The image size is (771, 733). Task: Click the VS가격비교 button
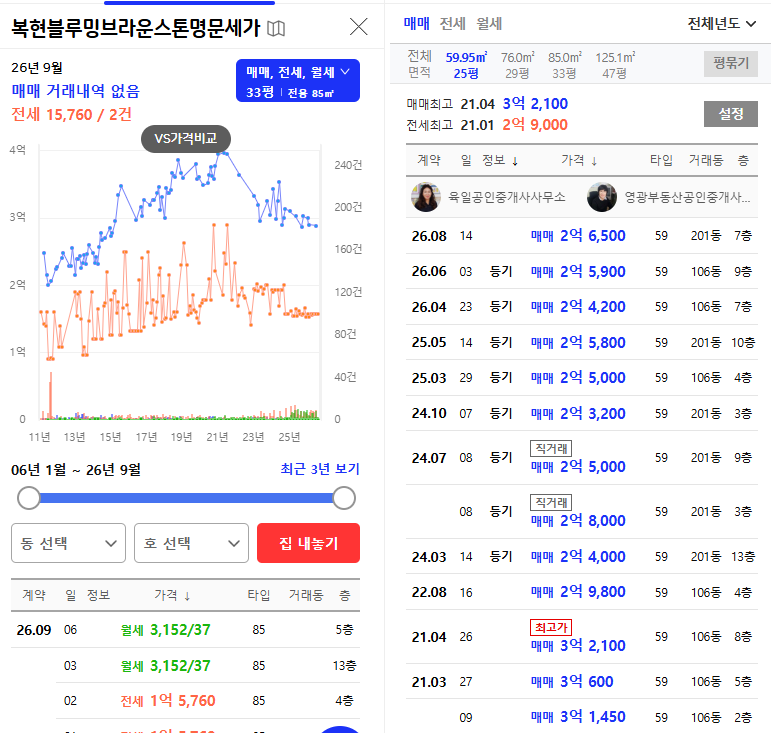(x=186, y=139)
